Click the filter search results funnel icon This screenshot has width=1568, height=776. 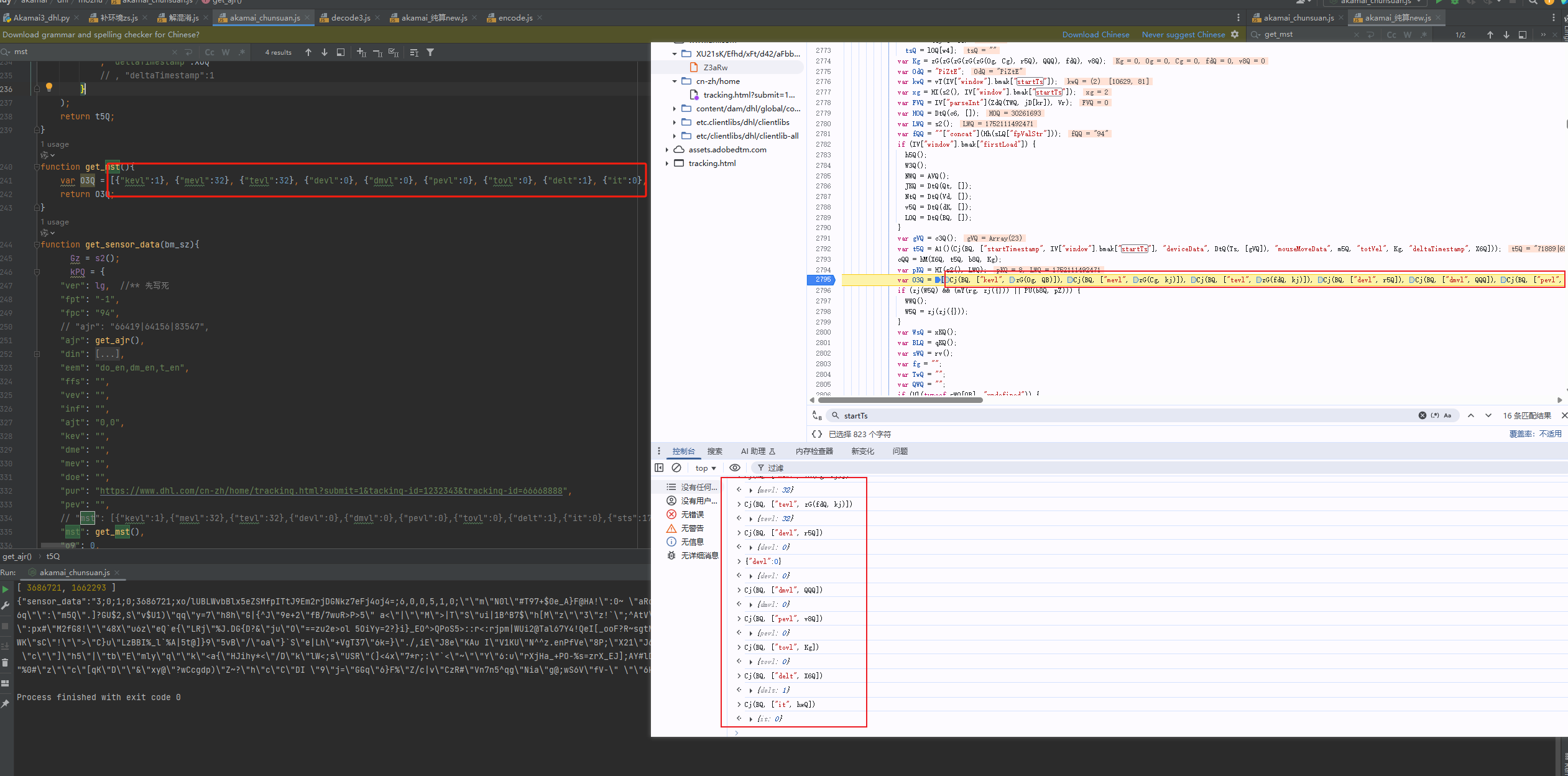click(x=430, y=52)
